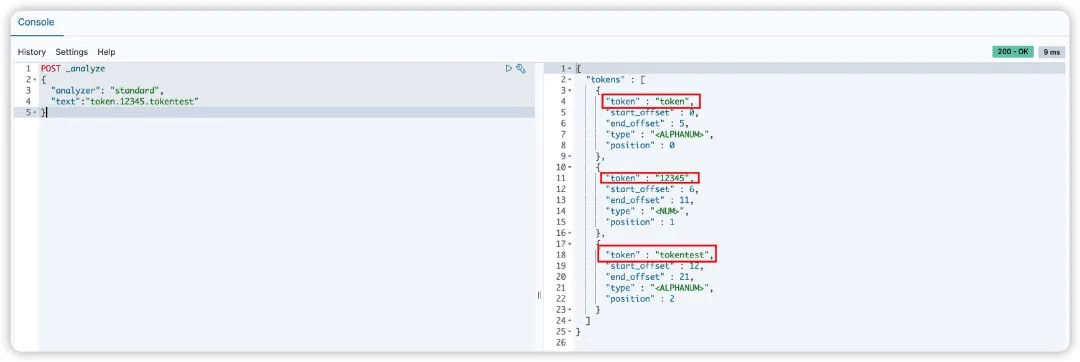Grab the vertical divider handle between editor panes
The height and width of the screenshot is (362, 1080).
coord(539,295)
